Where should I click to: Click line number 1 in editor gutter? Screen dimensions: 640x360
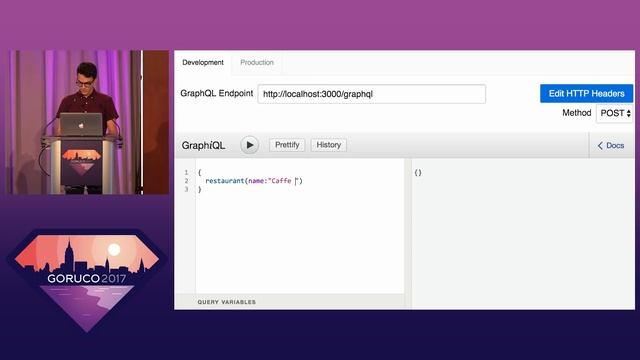(x=187, y=173)
